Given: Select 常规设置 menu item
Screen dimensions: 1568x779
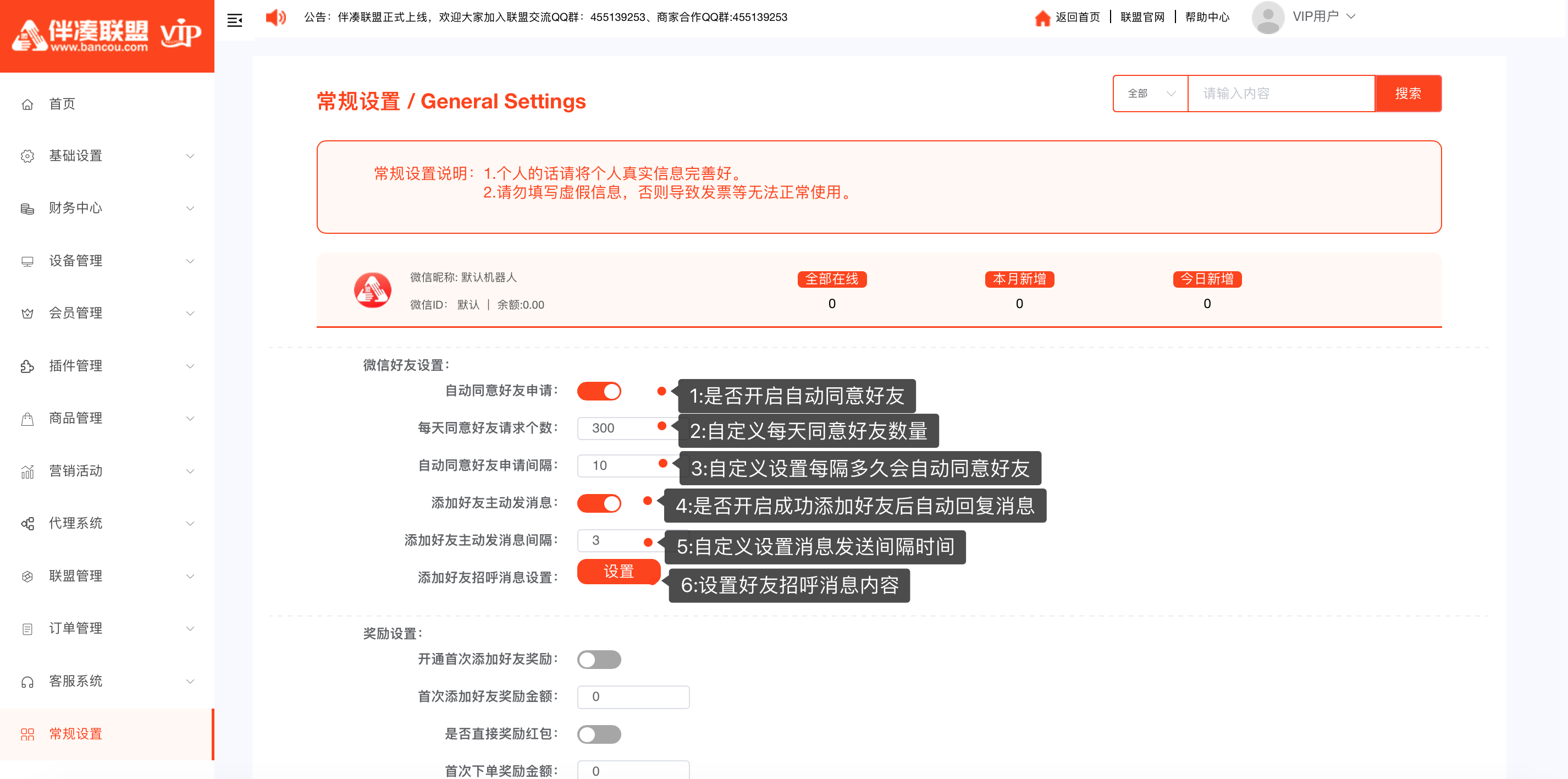Looking at the screenshot, I should [x=107, y=734].
